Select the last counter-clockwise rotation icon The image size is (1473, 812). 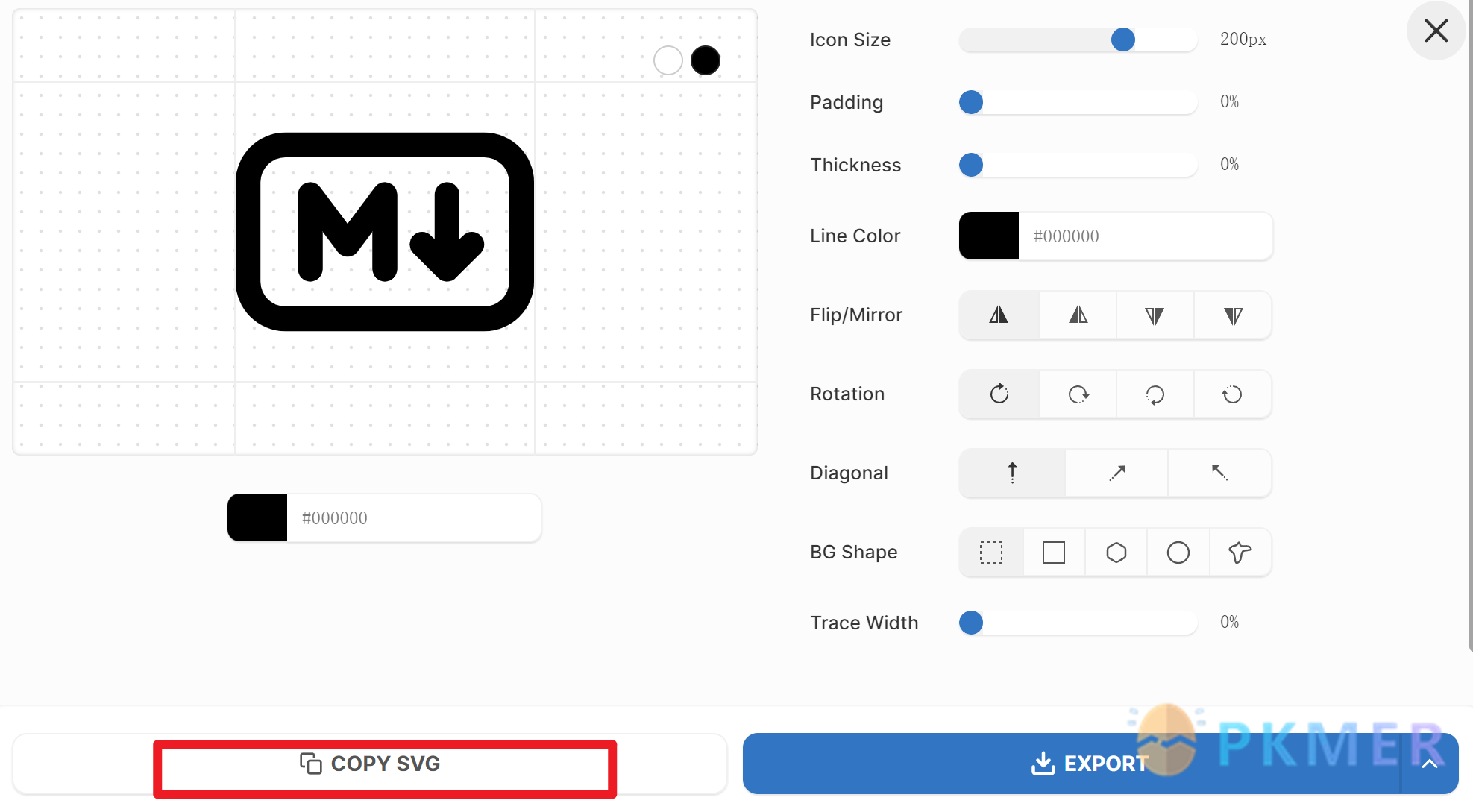1232,394
